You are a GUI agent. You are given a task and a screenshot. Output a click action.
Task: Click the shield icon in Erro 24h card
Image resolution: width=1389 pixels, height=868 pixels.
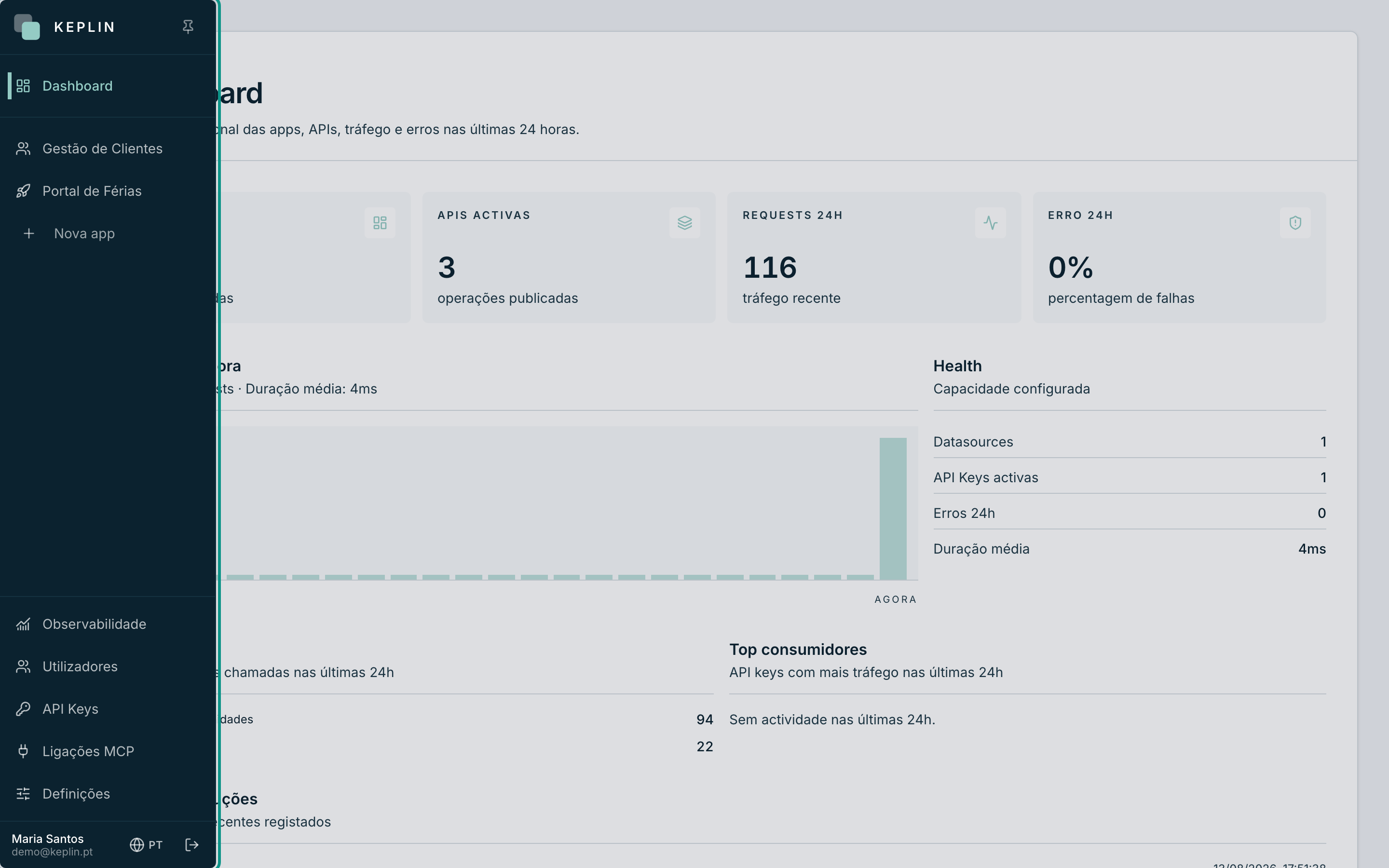click(1295, 223)
